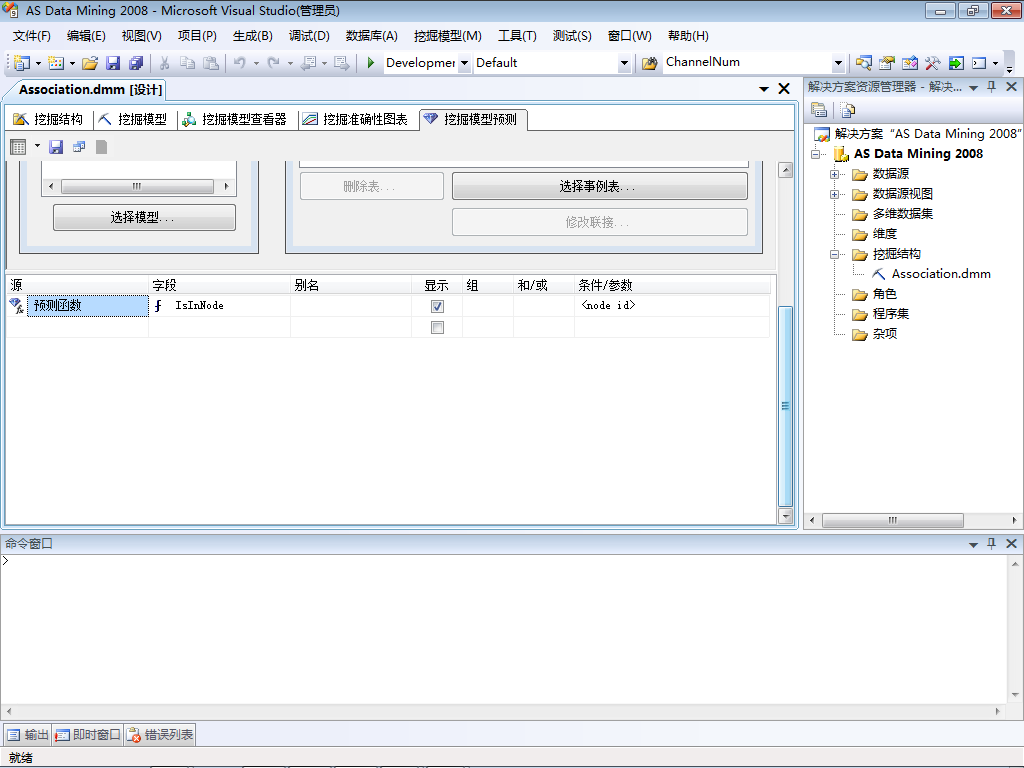Select the 杂项 folder in Solution Explorer
This screenshot has width=1024, height=768.
click(x=885, y=334)
